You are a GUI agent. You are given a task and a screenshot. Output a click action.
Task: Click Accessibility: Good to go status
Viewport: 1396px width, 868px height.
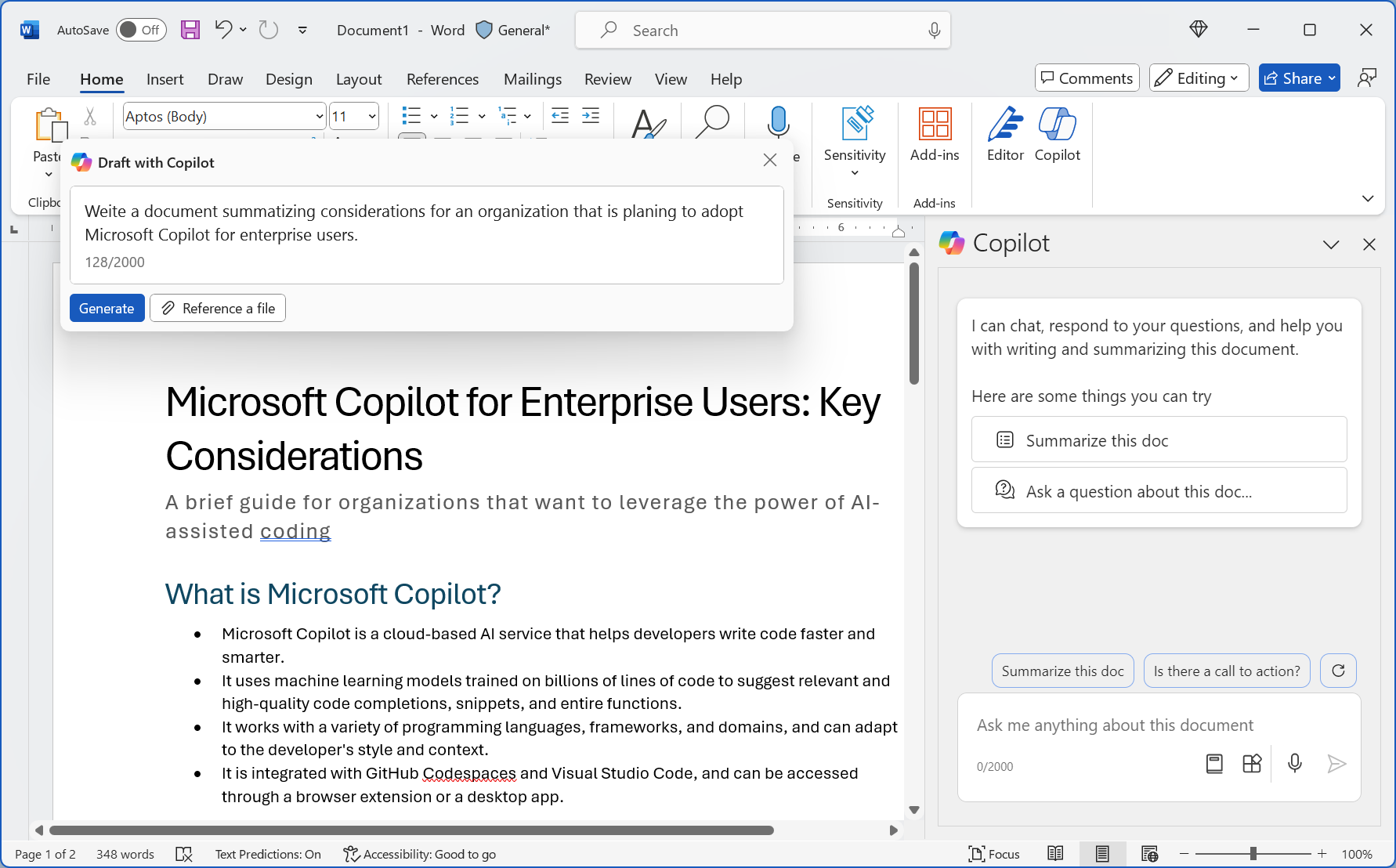point(420,854)
